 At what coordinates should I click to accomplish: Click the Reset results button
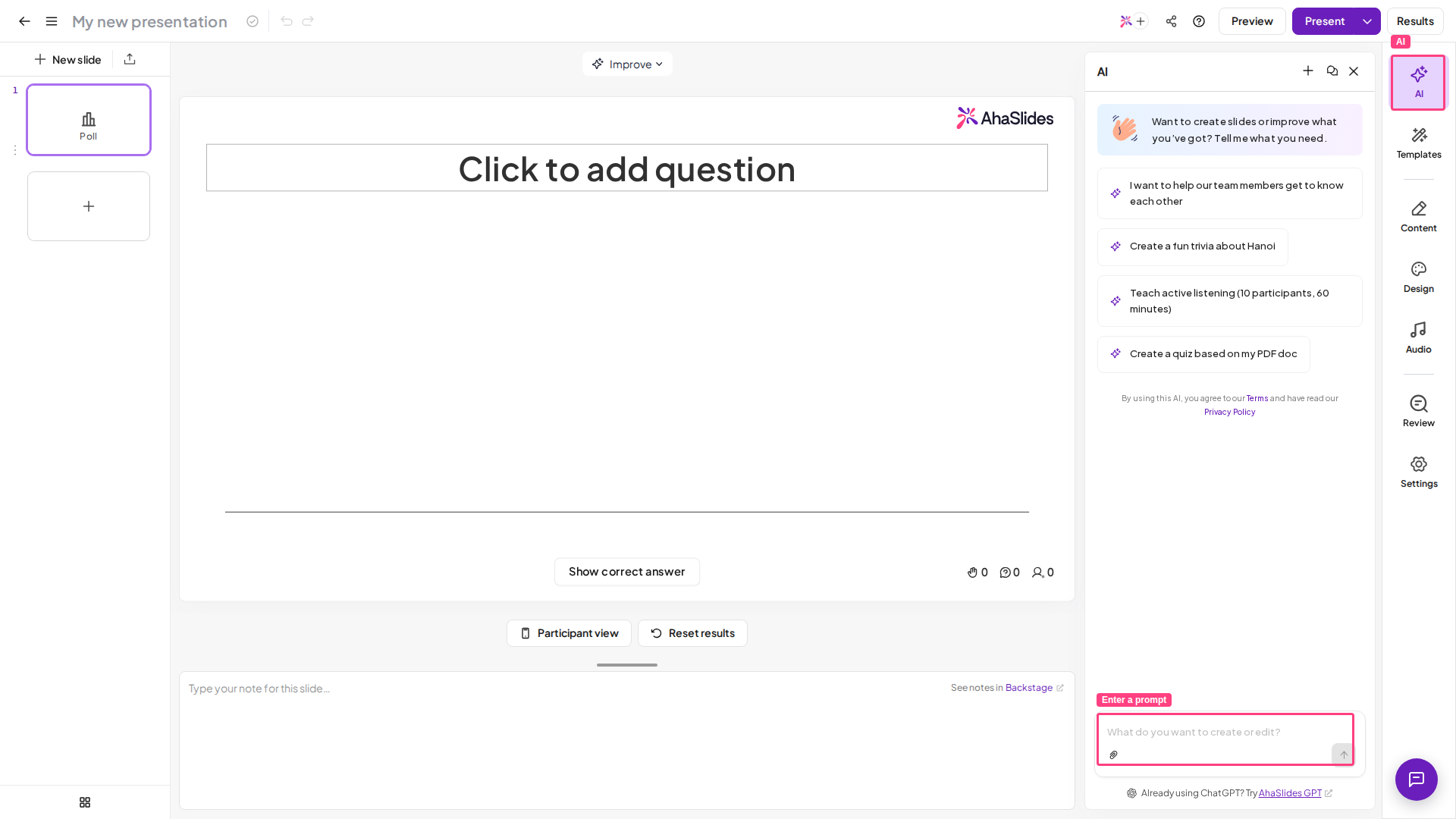(692, 633)
